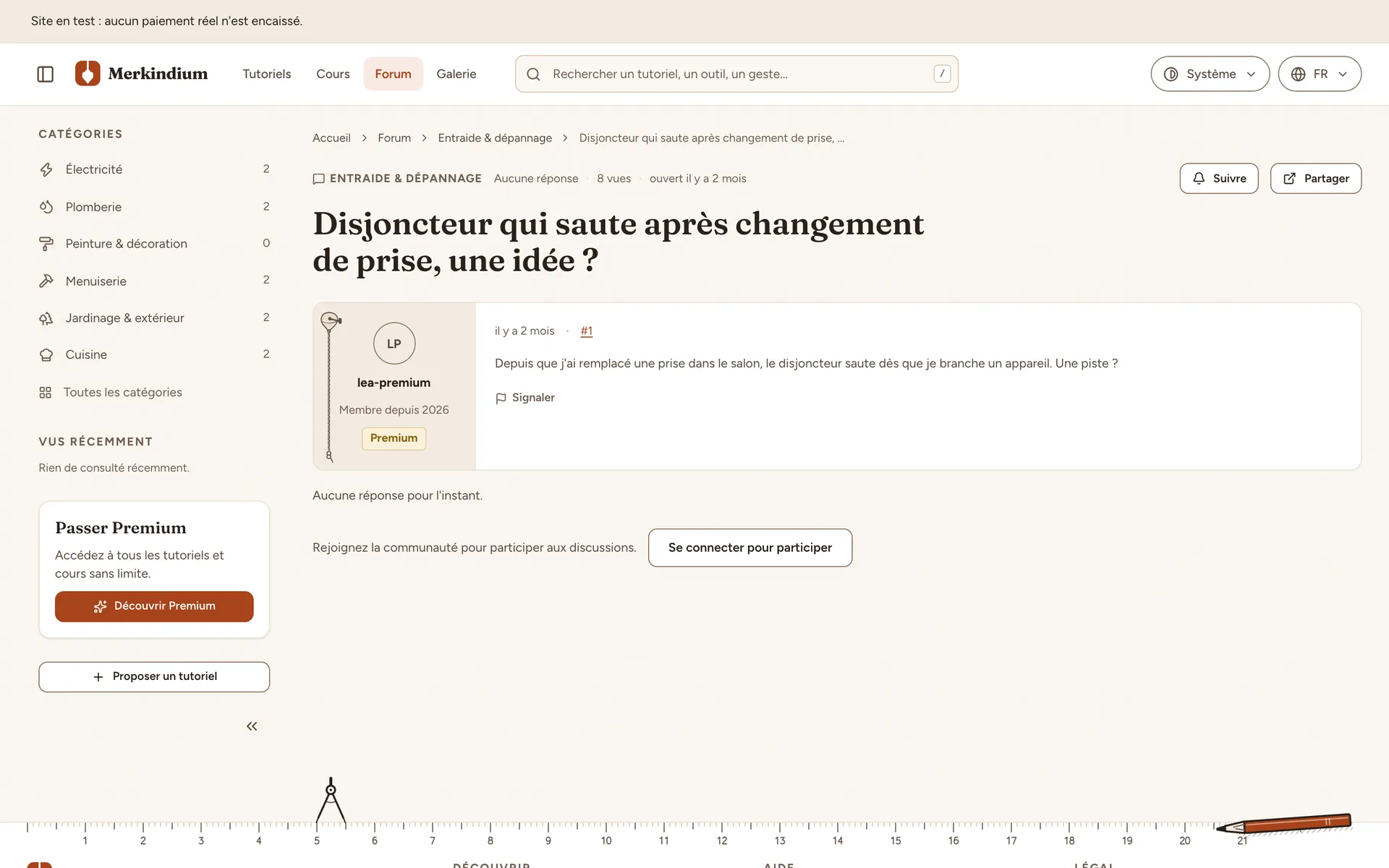This screenshot has height=868, width=1389.
Task: Click Suivre bell button
Action: click(1219, 179)
